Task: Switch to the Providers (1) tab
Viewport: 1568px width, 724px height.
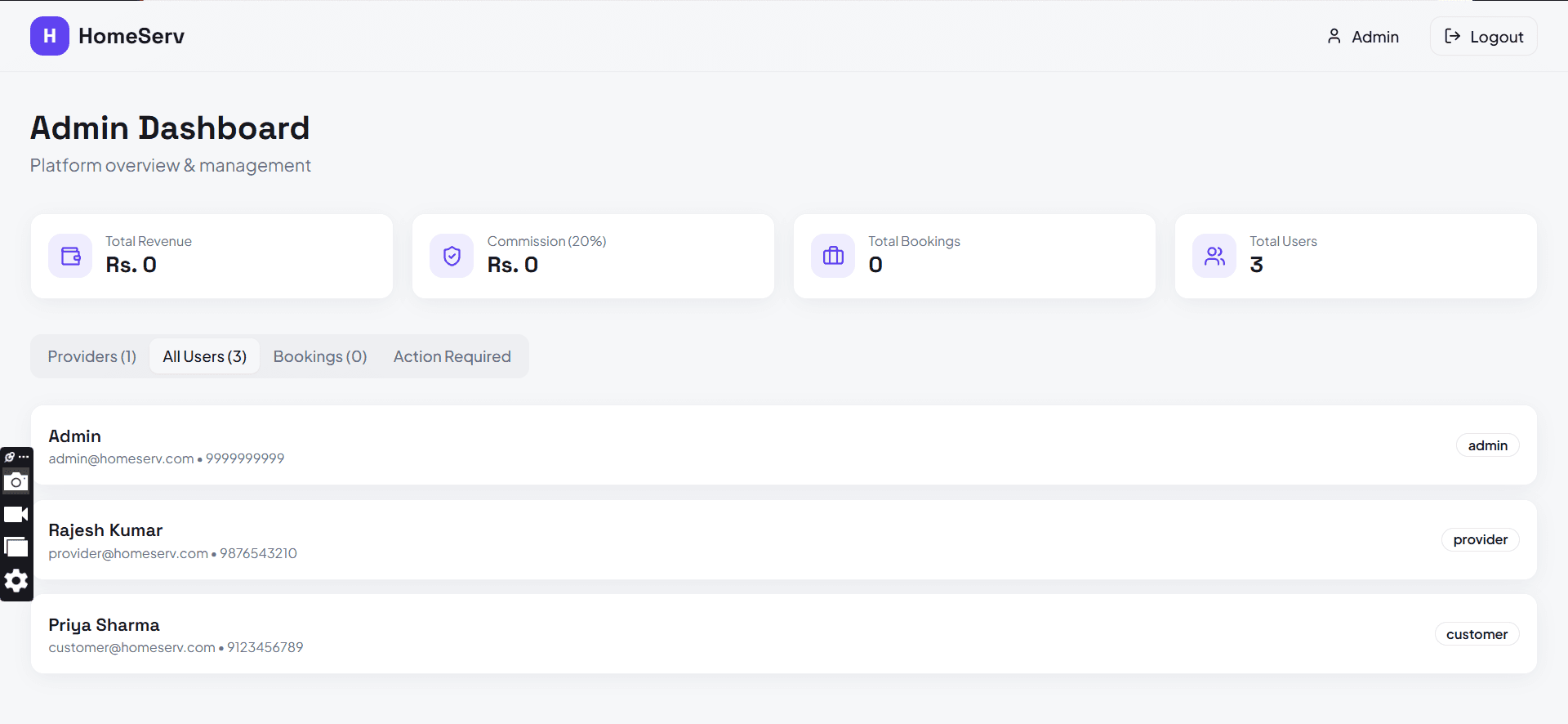Action: [x=91, y=356]
